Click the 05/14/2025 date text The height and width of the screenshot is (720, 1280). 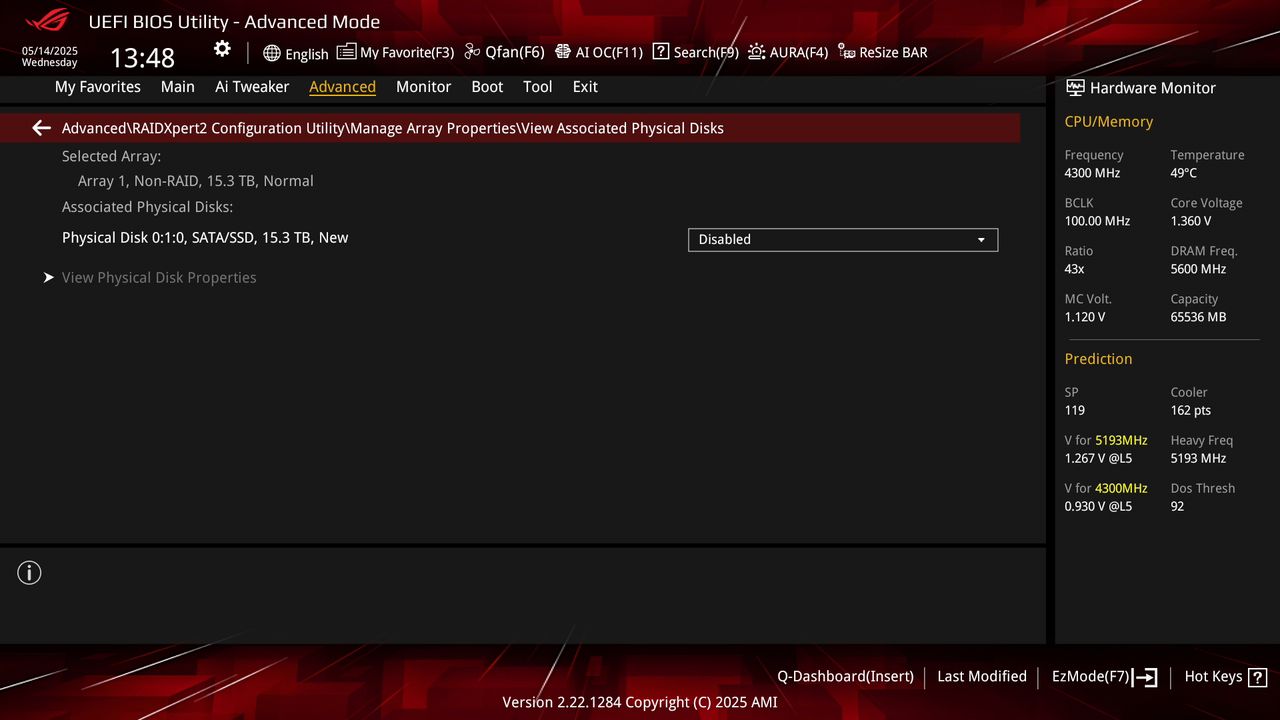pos(50,51)
